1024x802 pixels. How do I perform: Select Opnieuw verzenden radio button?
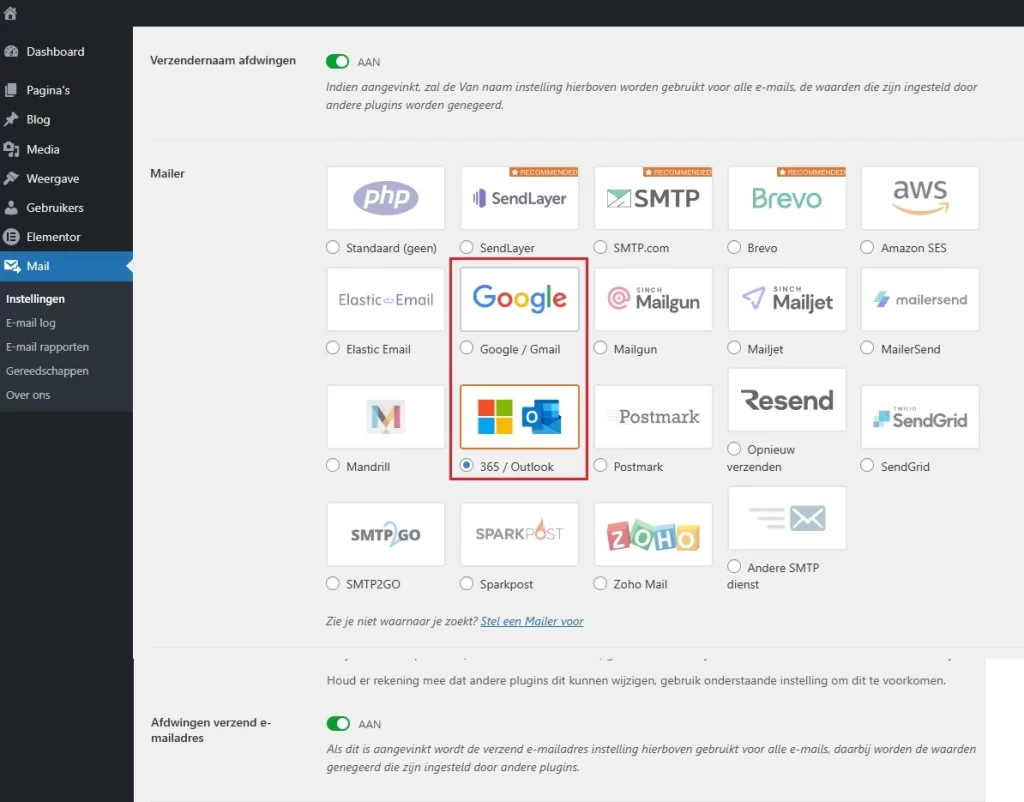(x=734, y=449)
